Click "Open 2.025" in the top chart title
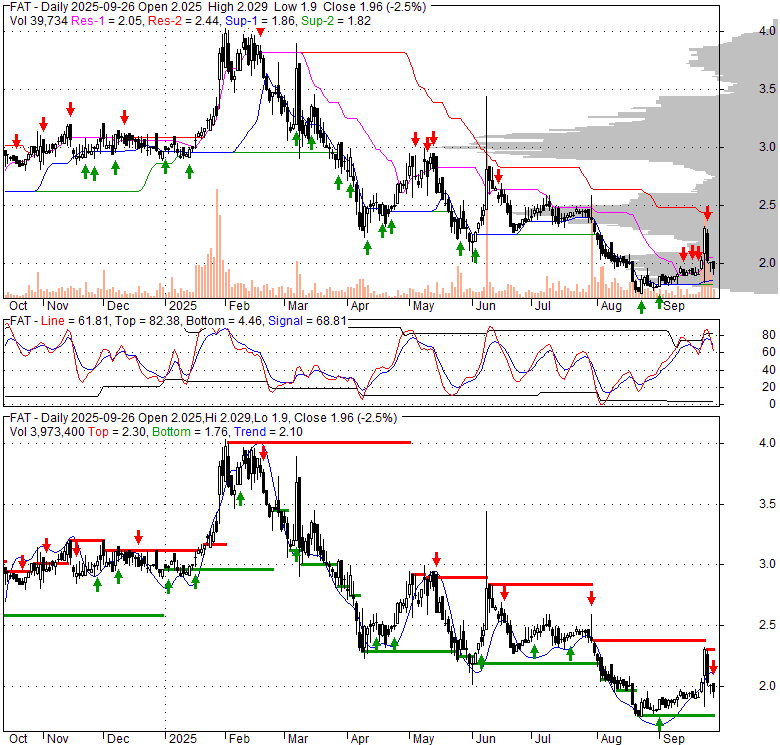The width and height of the screenshot is (780, 745). (x=172, y=7)
